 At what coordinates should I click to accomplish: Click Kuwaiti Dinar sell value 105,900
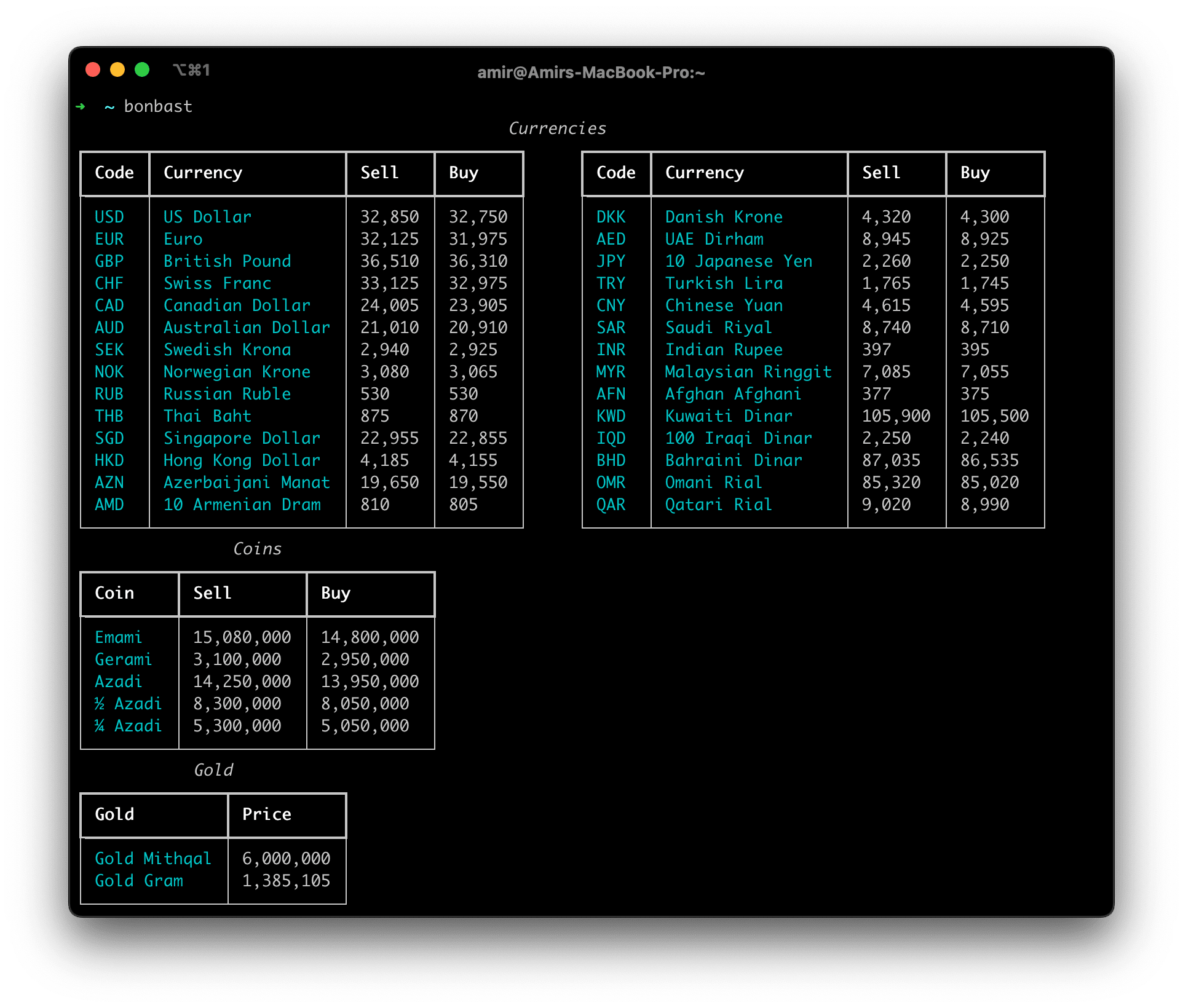coord(896,416)
